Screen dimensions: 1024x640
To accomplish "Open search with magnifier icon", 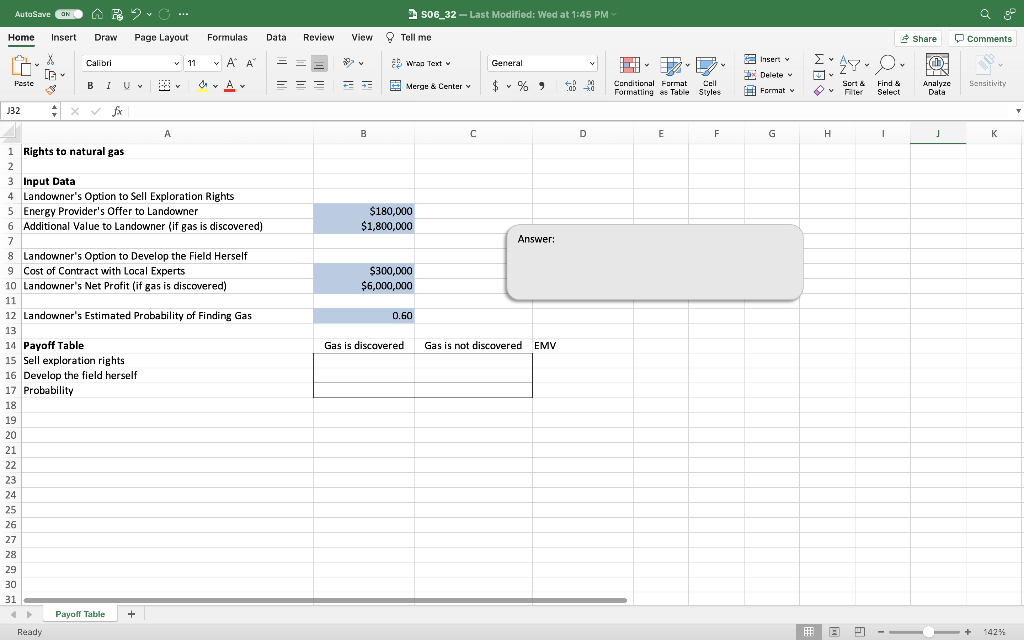I will point(985,14).
